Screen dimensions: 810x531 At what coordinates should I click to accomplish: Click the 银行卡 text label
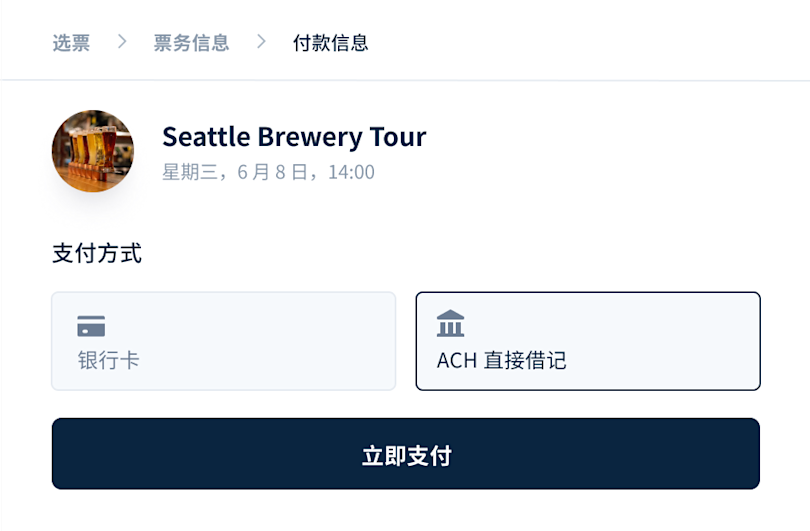(108, 360)
